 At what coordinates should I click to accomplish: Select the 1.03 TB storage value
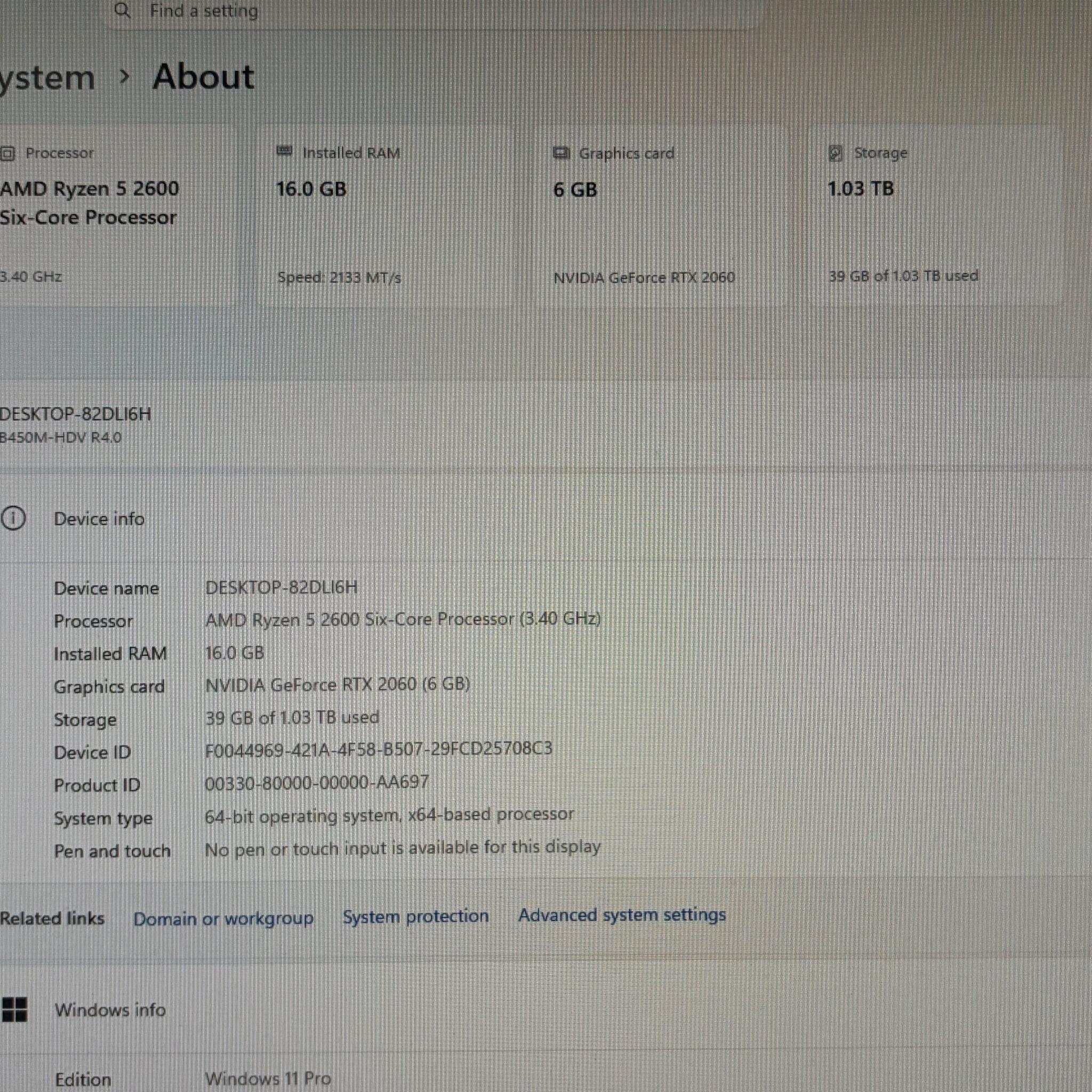click(x=861, y=188)
